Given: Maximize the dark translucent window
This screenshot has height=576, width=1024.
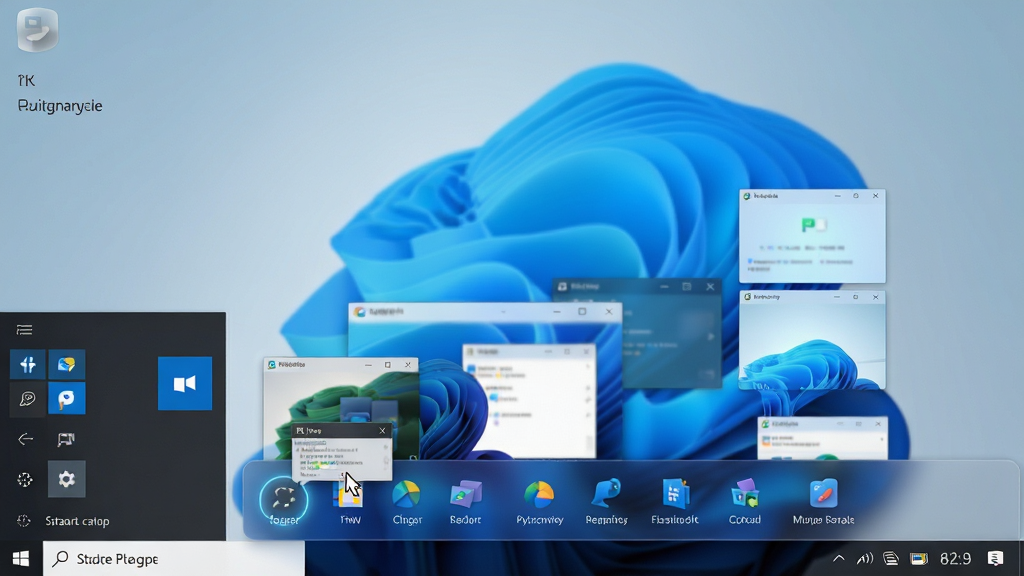Looking at the screenshot, I should 686,287.
